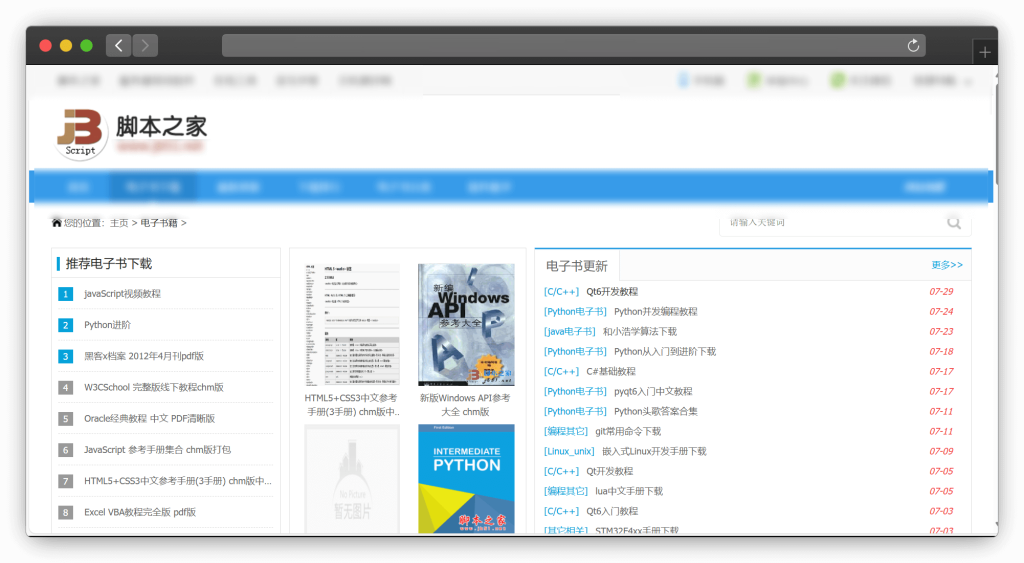Open the Python进阶 recommended item
Screen dimensions: 1024x563
point(108,325)
